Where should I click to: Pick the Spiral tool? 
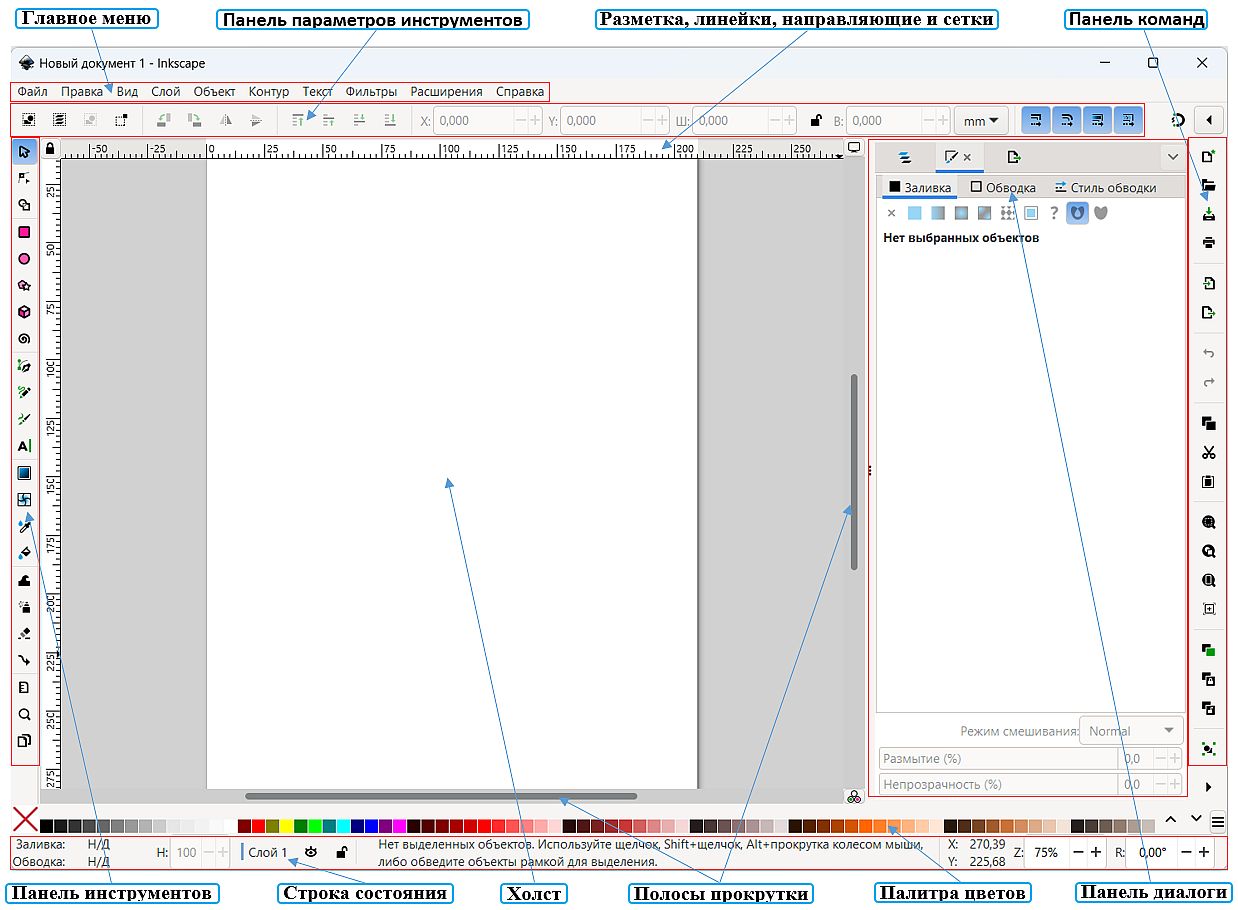coord(25,339)
